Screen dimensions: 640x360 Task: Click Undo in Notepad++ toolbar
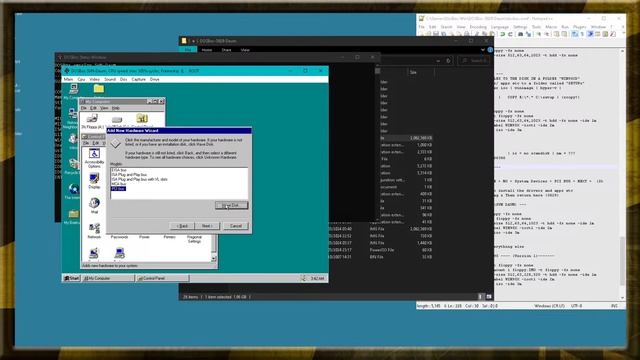tap(502, 34)
